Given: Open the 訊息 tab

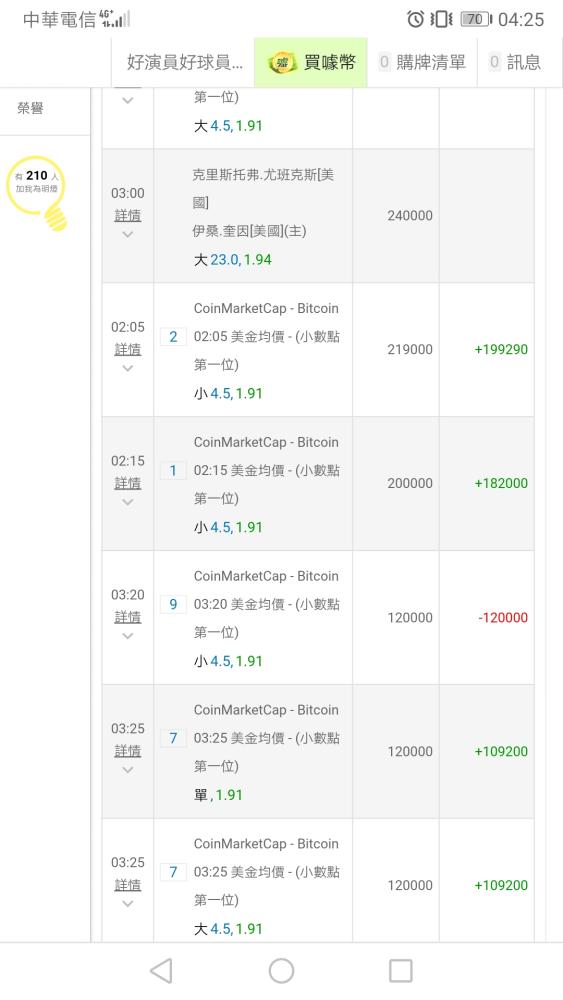Looking at the screenshot, I should (516, 62).
